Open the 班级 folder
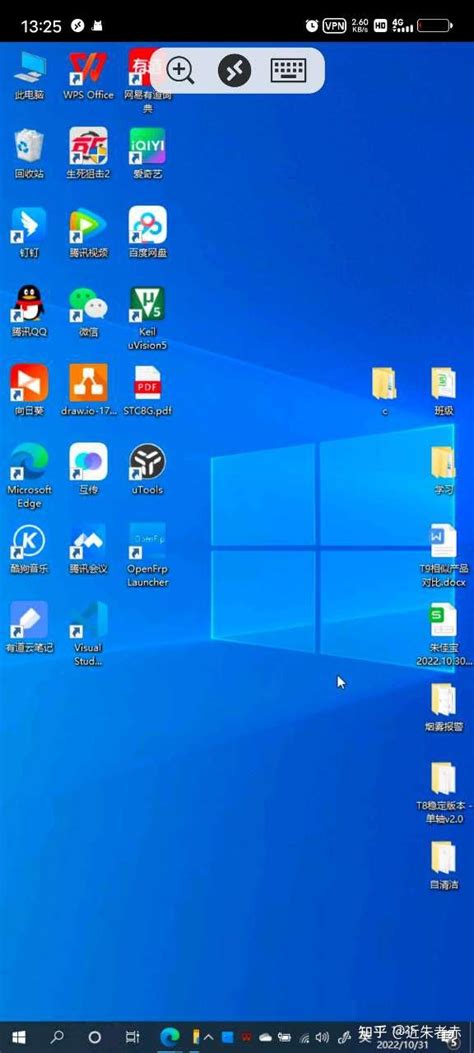Image resolution: width=474 pixels, height=1053 pixels. [x=443, y=392]
